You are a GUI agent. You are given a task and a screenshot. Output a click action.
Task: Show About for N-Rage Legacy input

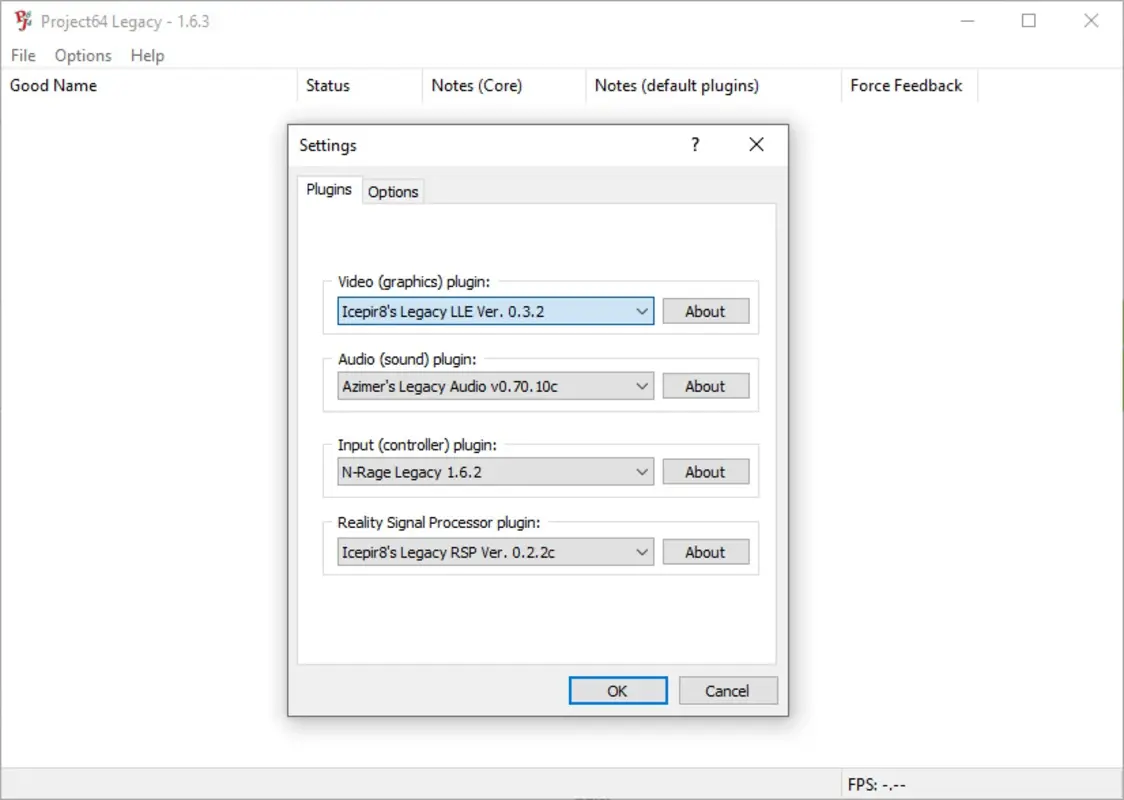(x=706, y=471)
